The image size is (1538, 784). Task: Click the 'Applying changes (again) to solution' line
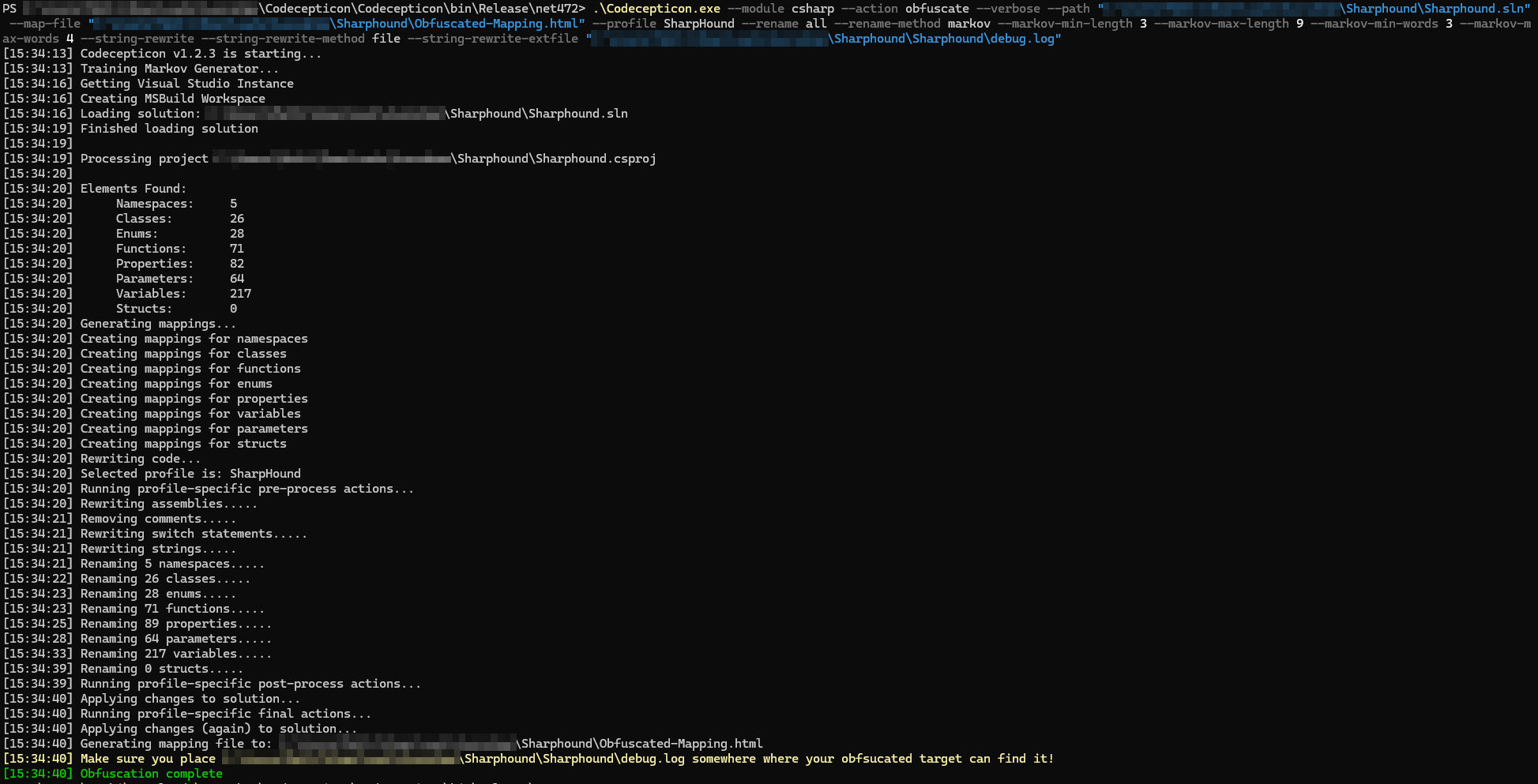pos(218,729)
